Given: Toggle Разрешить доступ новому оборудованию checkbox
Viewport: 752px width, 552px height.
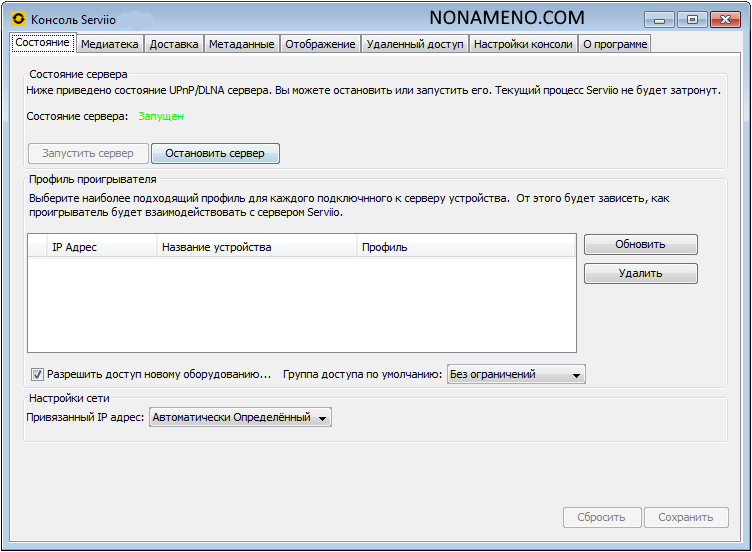Looking at the screenshot, I should (38, 374).
